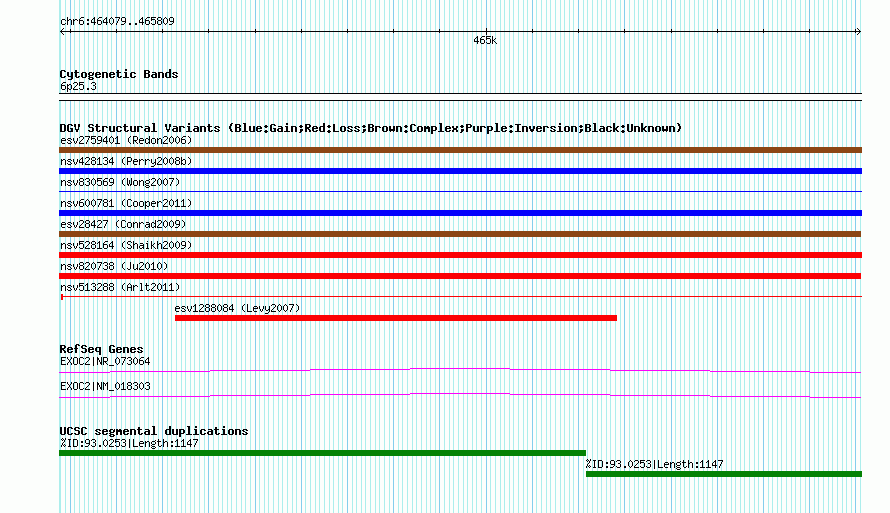Click the left green segmental duplication bar
This screenshot has width=890, height=513.
point(322,453)
